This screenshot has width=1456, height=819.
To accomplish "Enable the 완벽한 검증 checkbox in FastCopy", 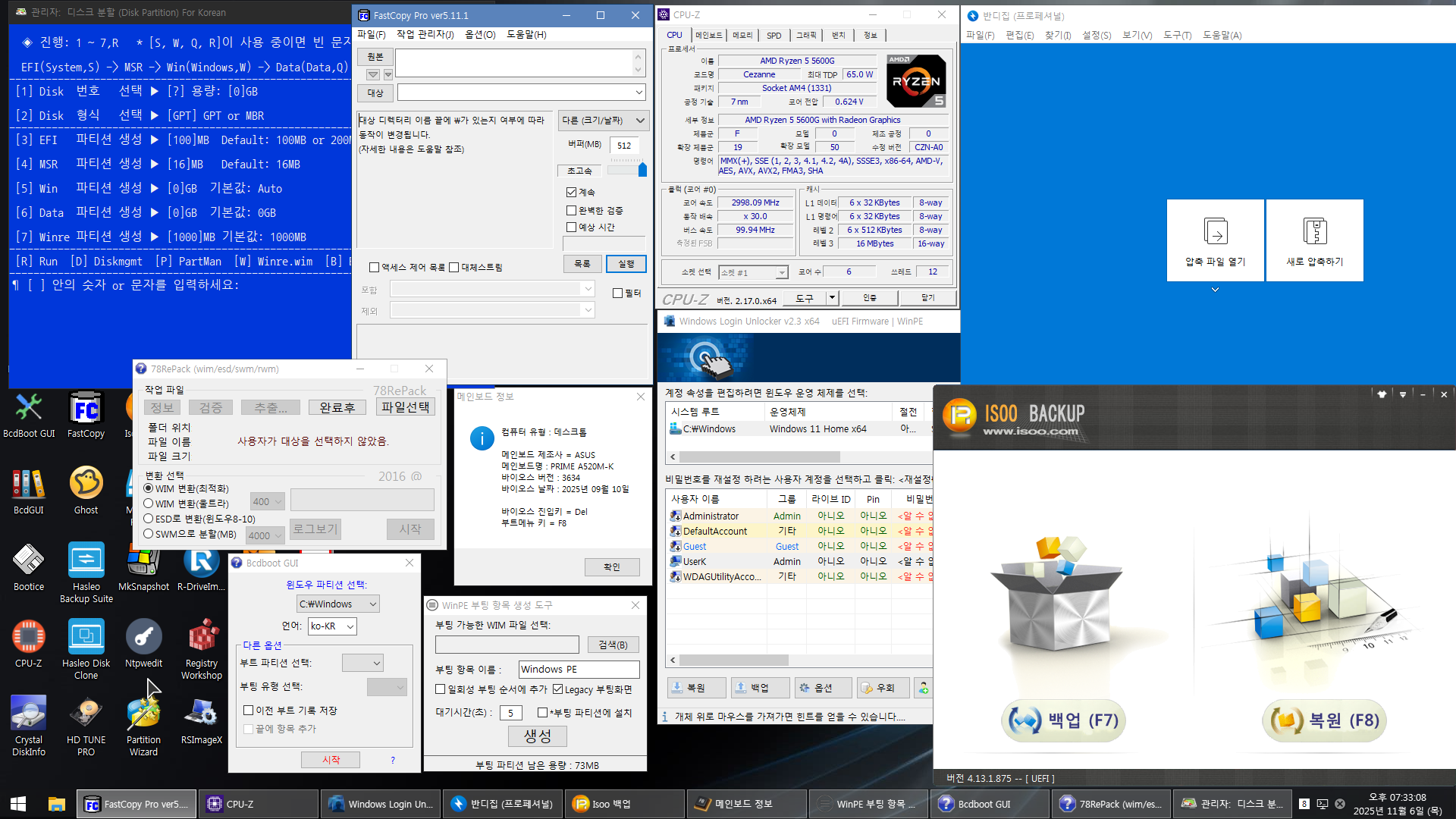I will click(572, 210).
